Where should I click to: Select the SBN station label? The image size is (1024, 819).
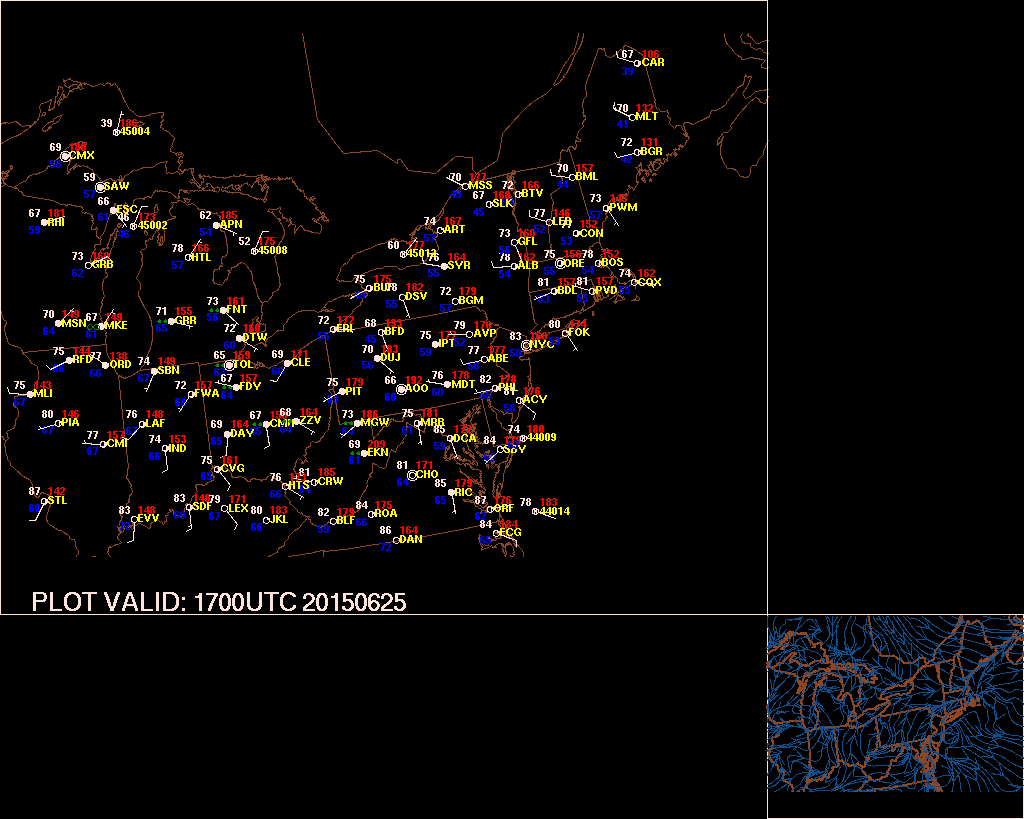pos(168,370)
